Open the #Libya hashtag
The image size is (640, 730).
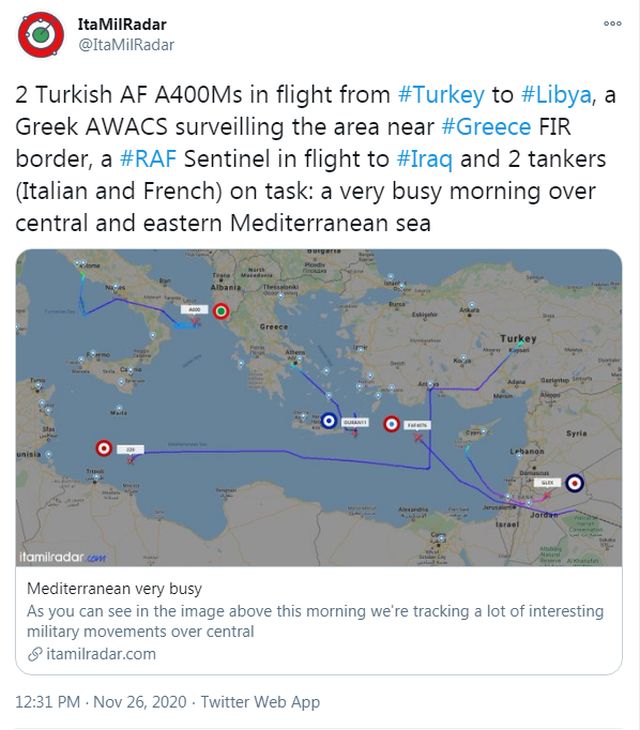556,96
